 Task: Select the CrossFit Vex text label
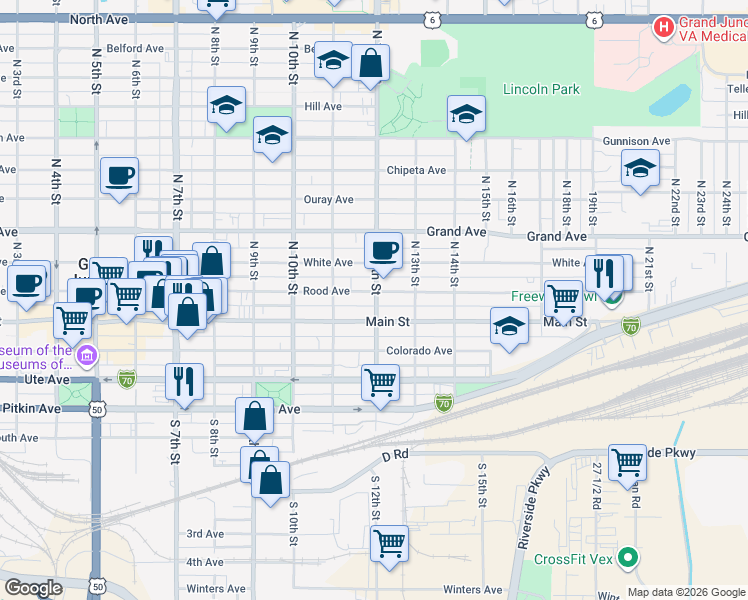coord(572,559)
